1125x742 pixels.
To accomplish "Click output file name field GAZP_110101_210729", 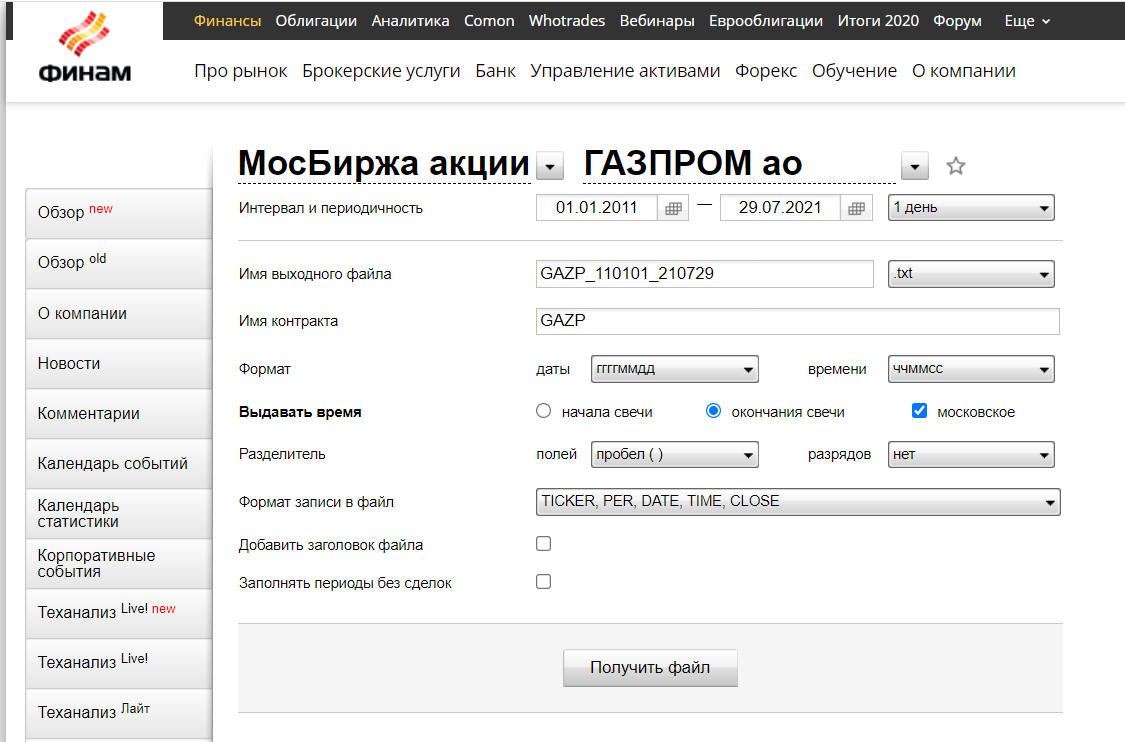I will (705, 273).
